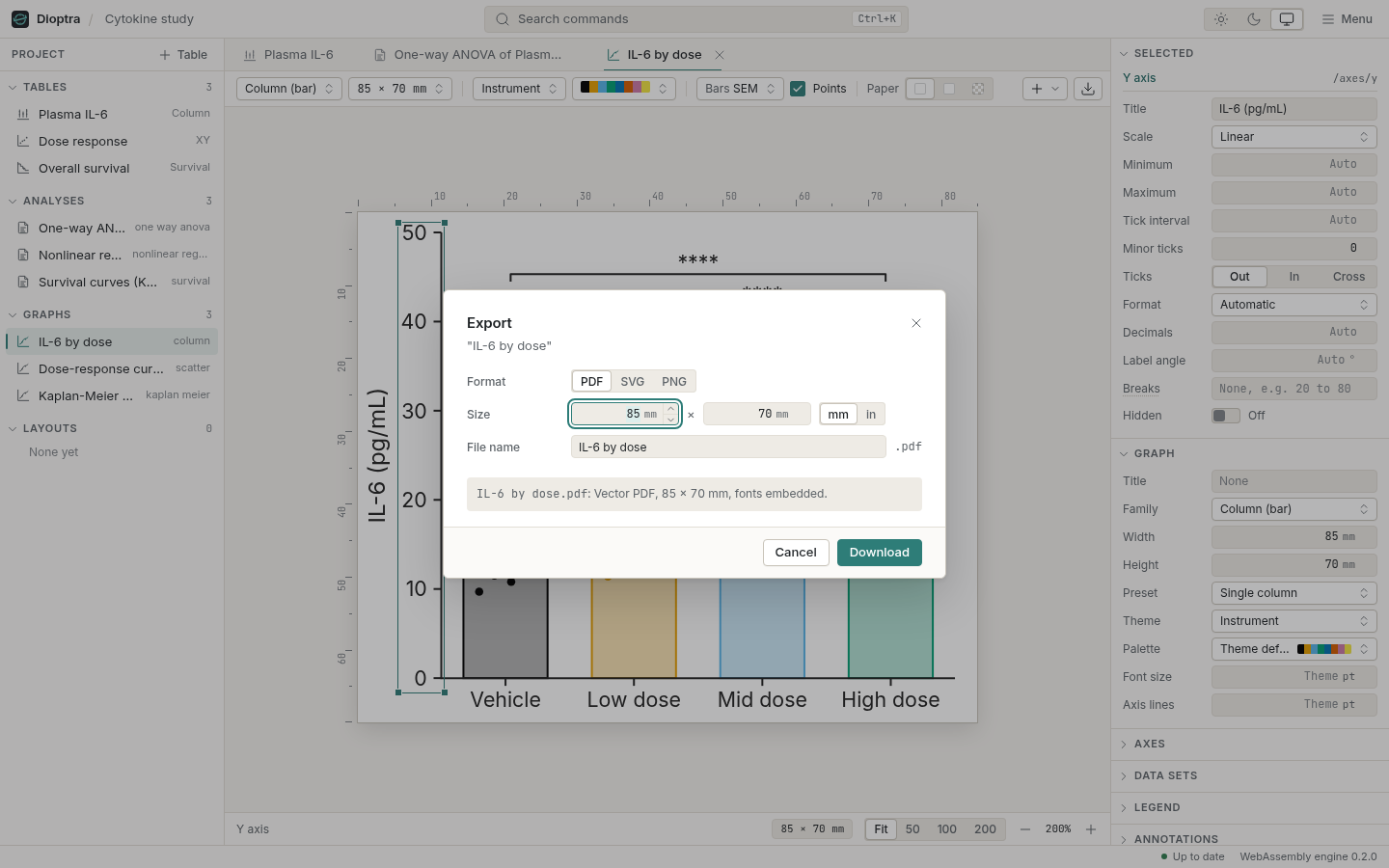This screenshot has height=868, width=1389.
Task: Switch to dark theme moon icon
Action: (x=1254, y=19)
